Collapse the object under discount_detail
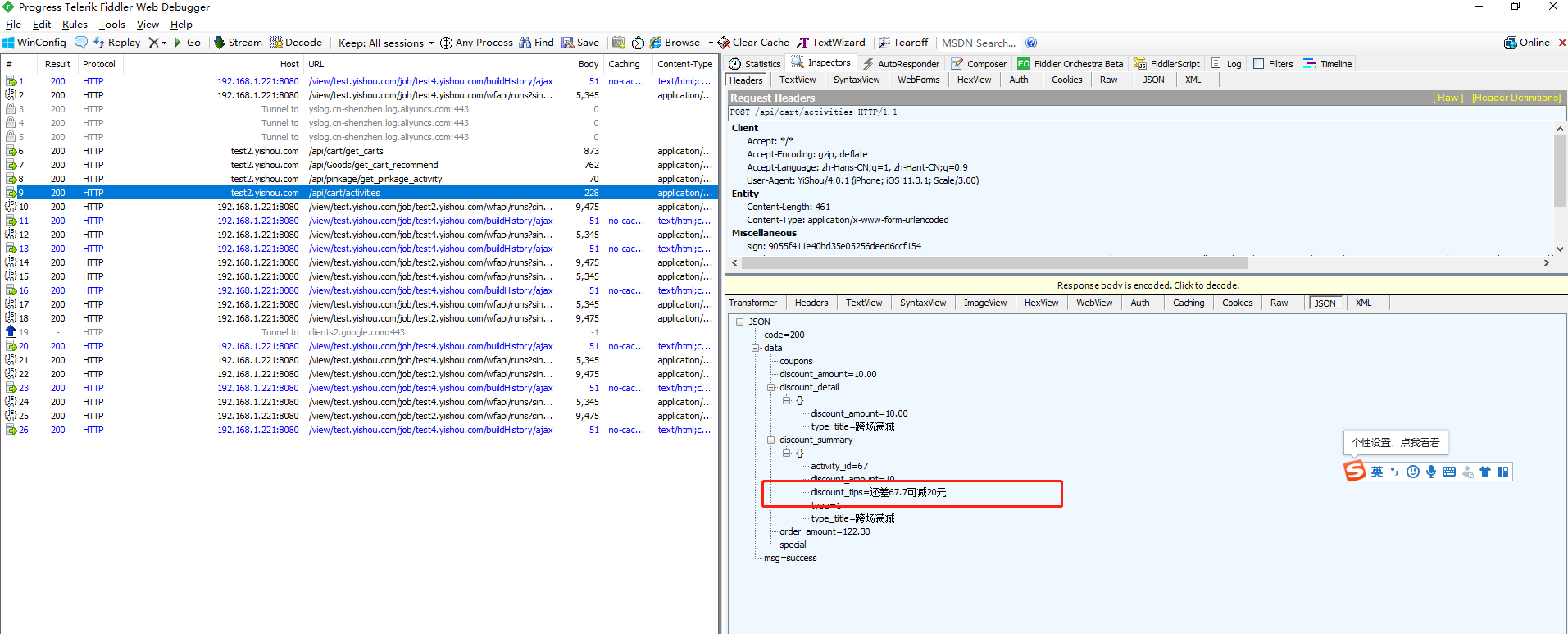This screenshot has height=634, width=1568. pyautogui.click(x=786, y=400)
